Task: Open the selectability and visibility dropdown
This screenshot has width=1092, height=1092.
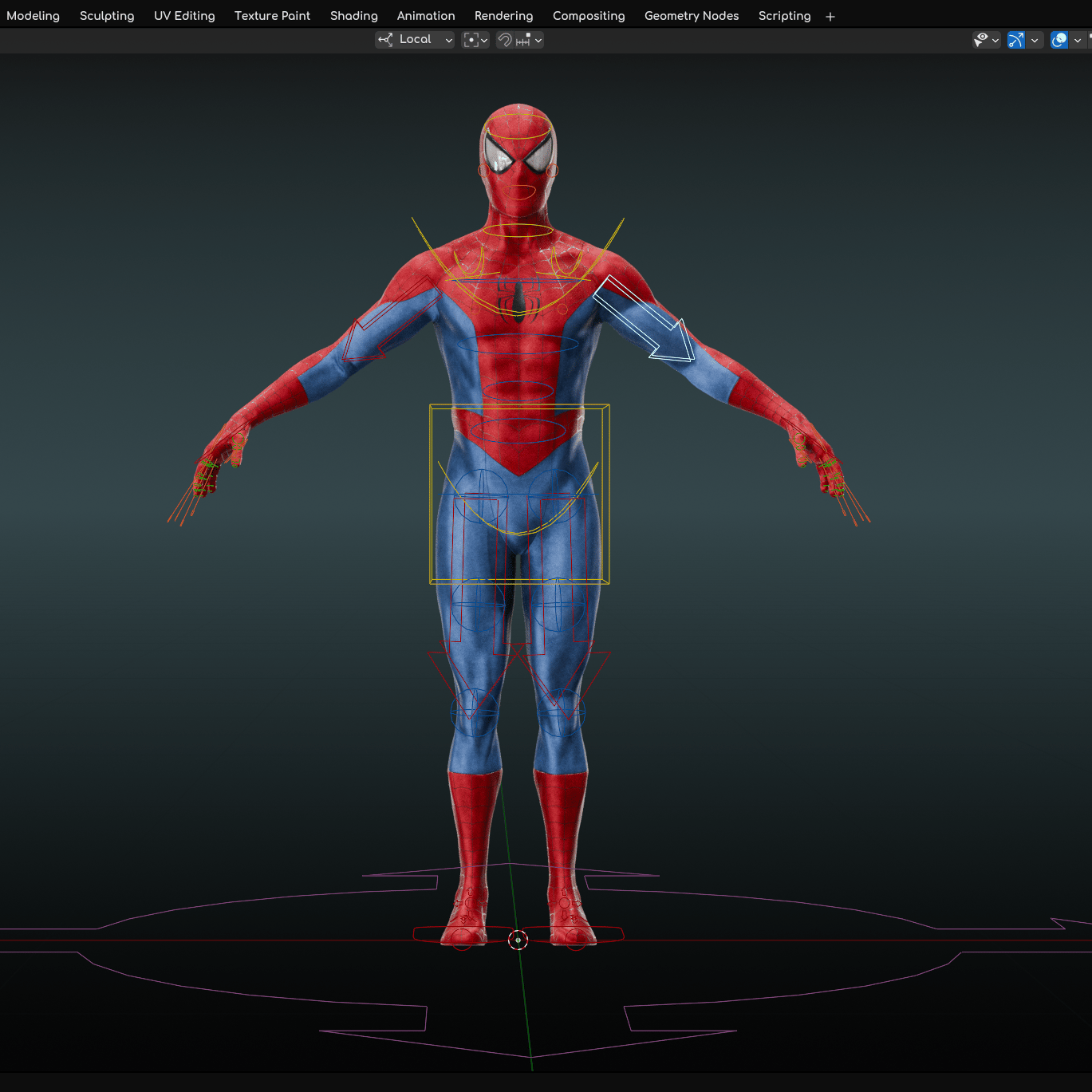Action: pos(987,40)
